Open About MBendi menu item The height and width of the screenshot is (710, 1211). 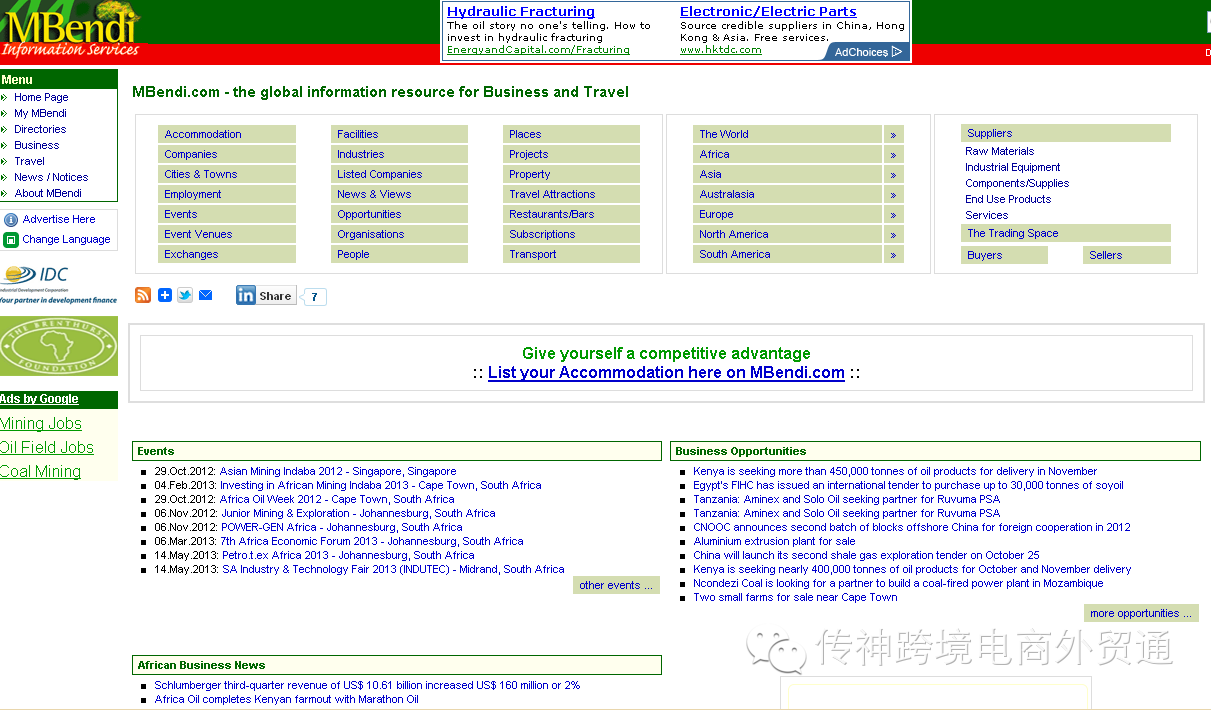[x=48, y=193]
